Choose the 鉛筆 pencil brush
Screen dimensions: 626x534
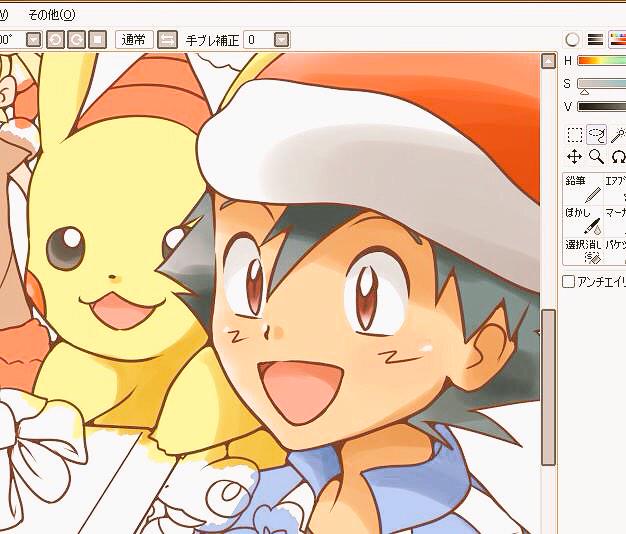click(x=583, y=189)
